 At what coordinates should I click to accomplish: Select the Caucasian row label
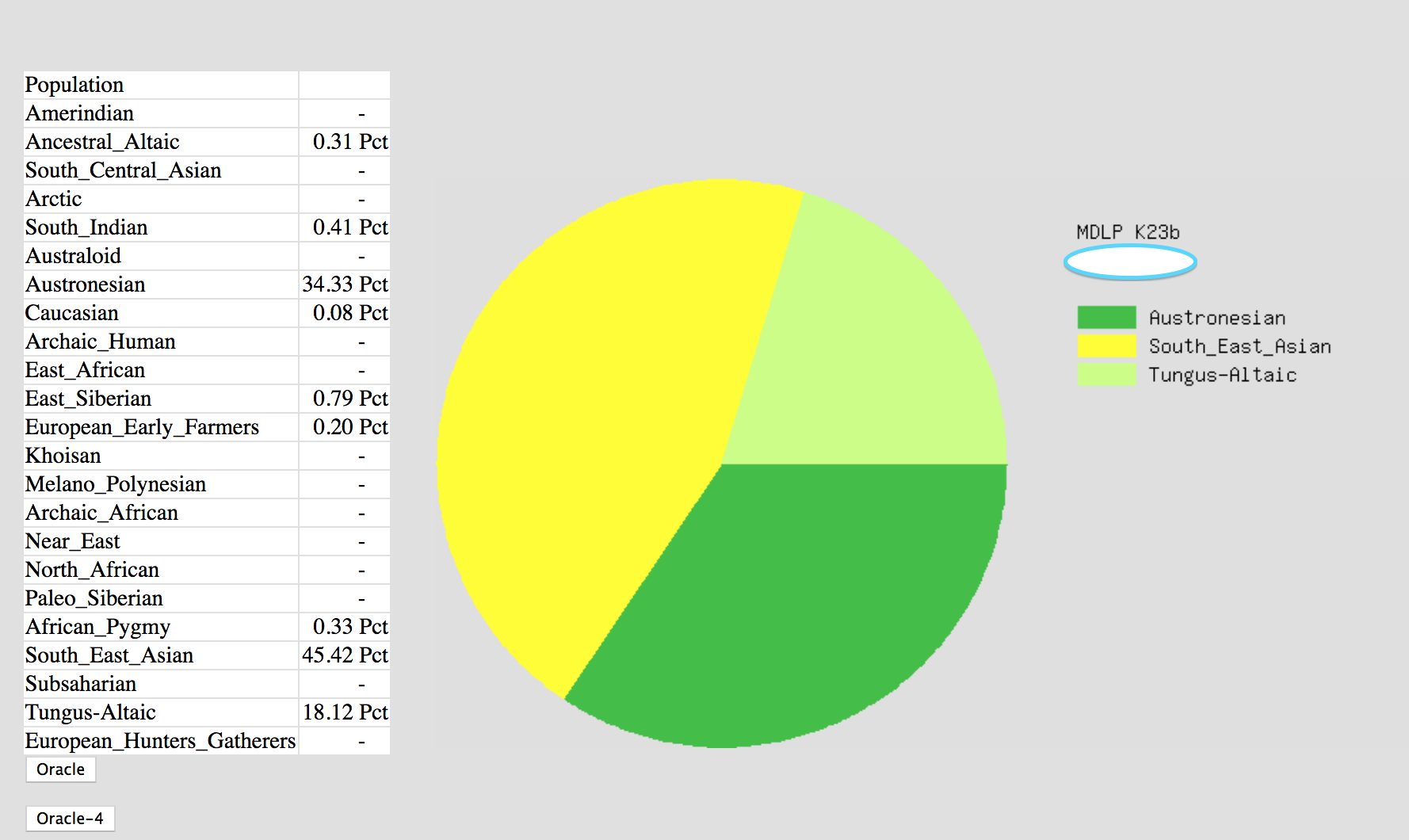point(71,313)
